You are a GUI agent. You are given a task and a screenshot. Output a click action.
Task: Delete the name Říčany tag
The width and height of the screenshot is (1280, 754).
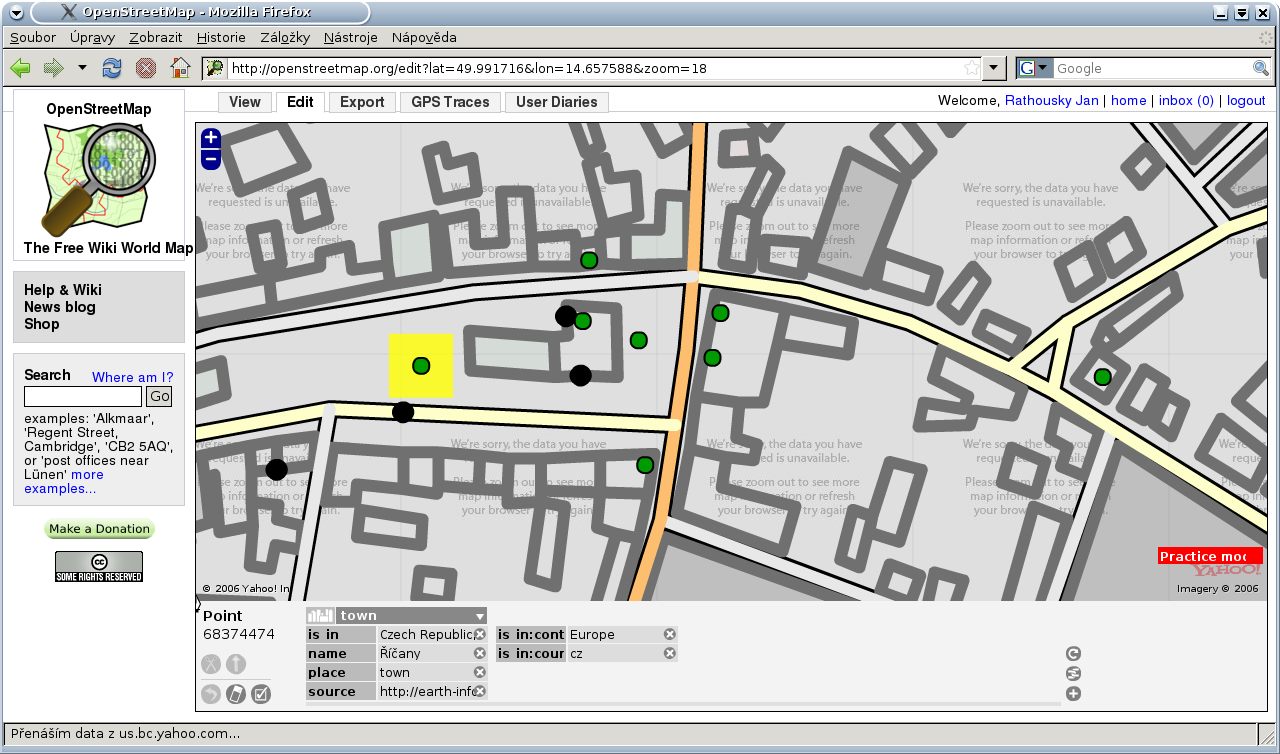click(x=480, y=653)
